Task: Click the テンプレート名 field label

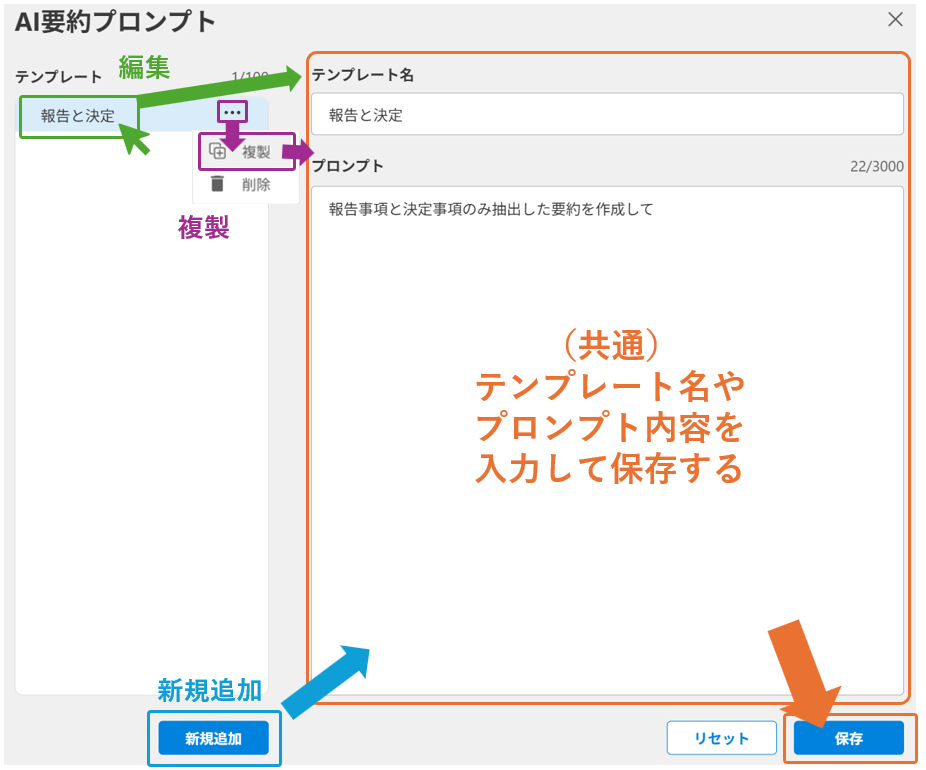Action: pyautogui.click(x=363, y=75)
